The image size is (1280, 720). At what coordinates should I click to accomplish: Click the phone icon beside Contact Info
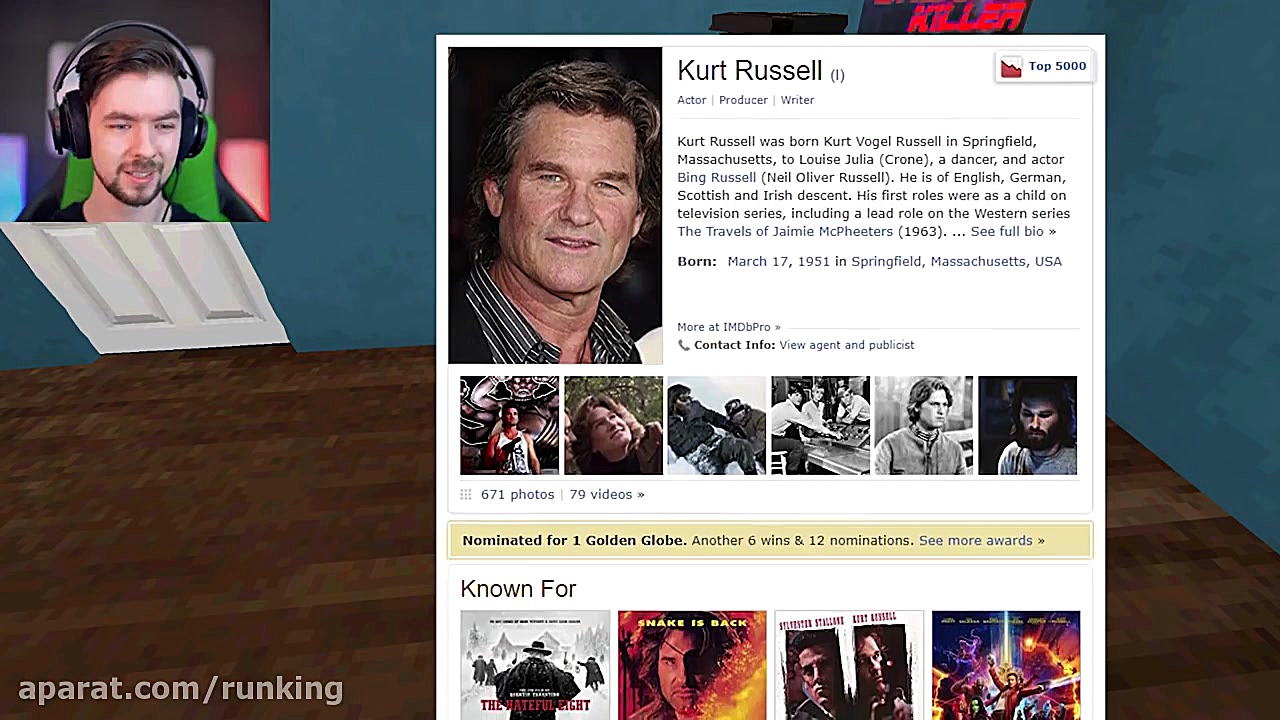684,345
